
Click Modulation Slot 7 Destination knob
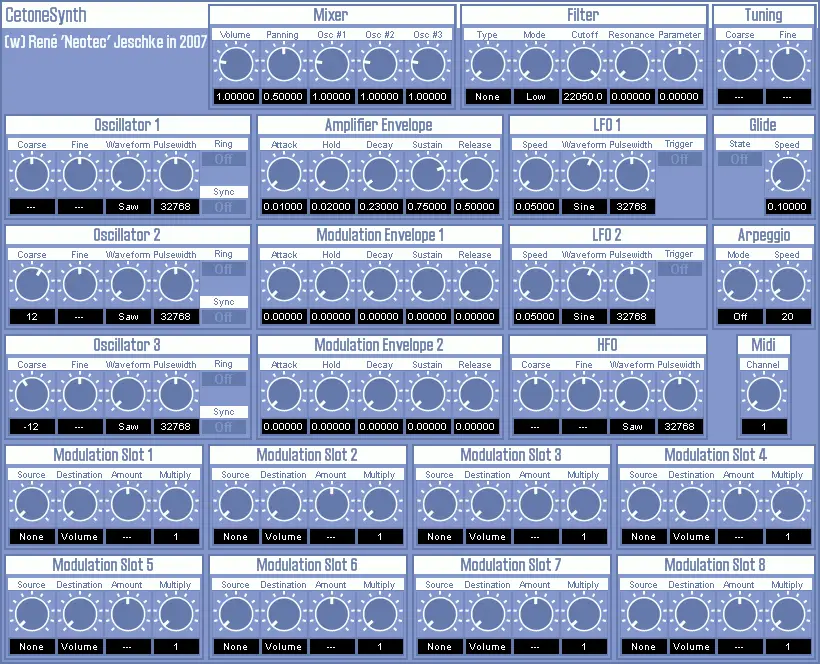pos(487,614)
